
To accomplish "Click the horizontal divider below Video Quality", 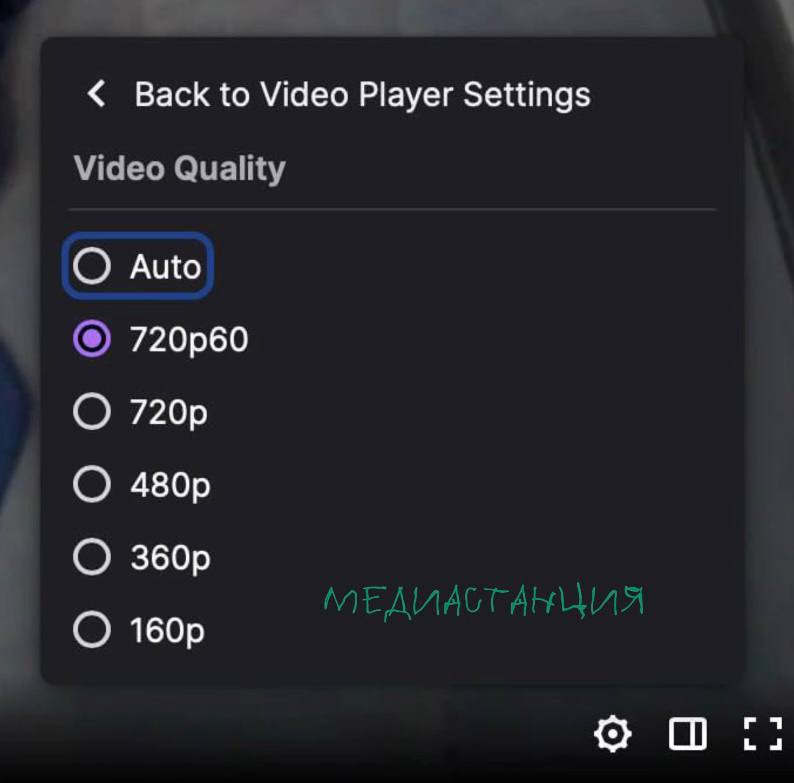I will (392, 209).
